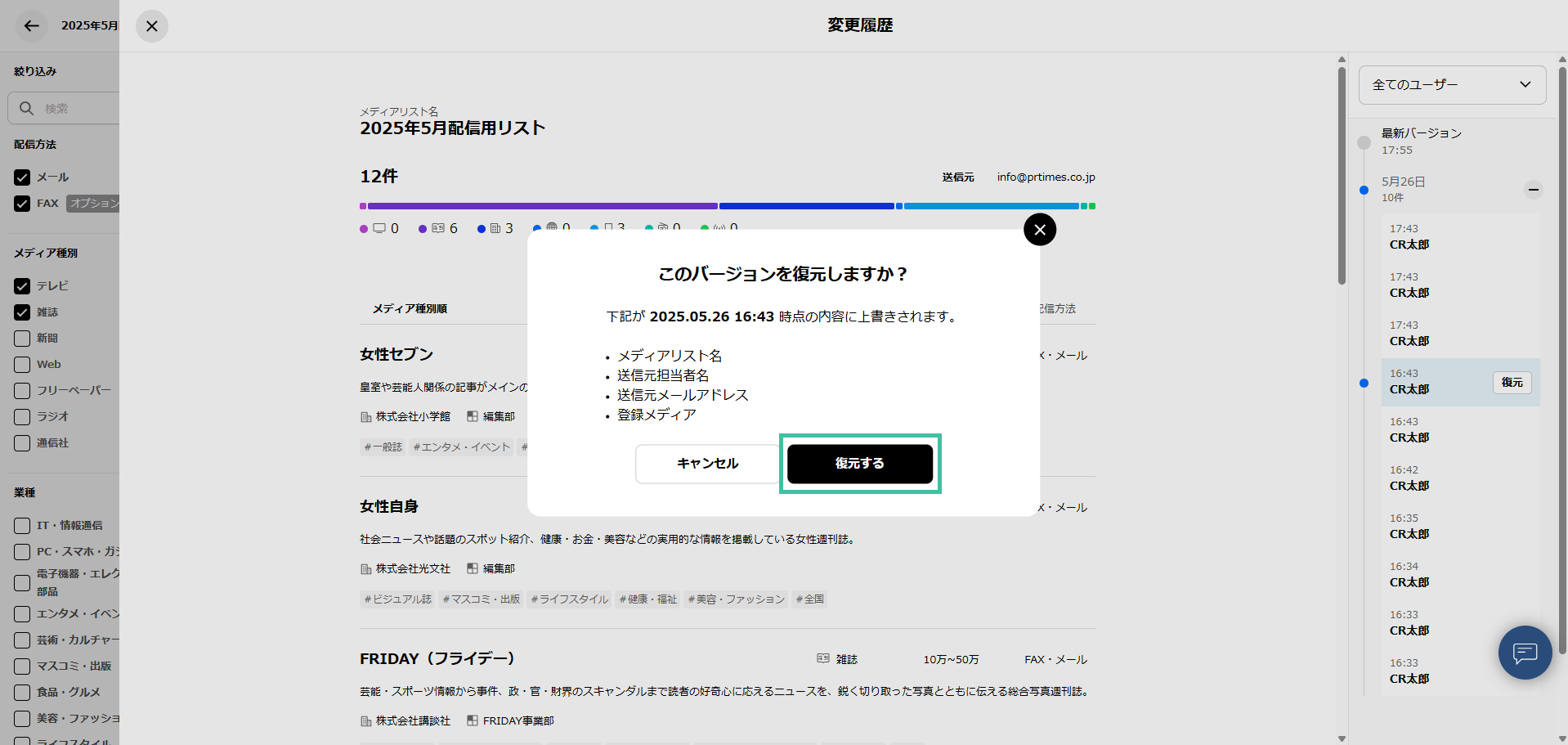Collapse the 5月26日 history group
The image size is (1568, 745).
pos(1533,190)
